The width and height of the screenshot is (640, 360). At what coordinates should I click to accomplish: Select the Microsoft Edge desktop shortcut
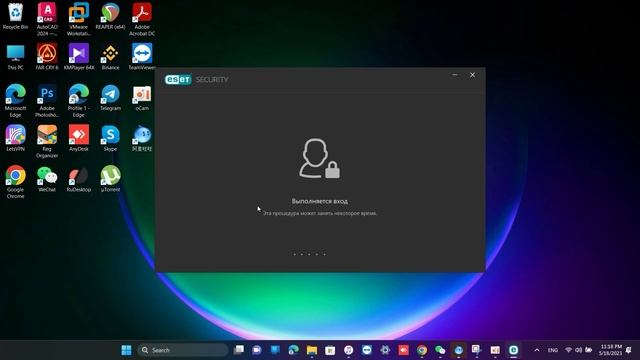click(x=16, y=100)
